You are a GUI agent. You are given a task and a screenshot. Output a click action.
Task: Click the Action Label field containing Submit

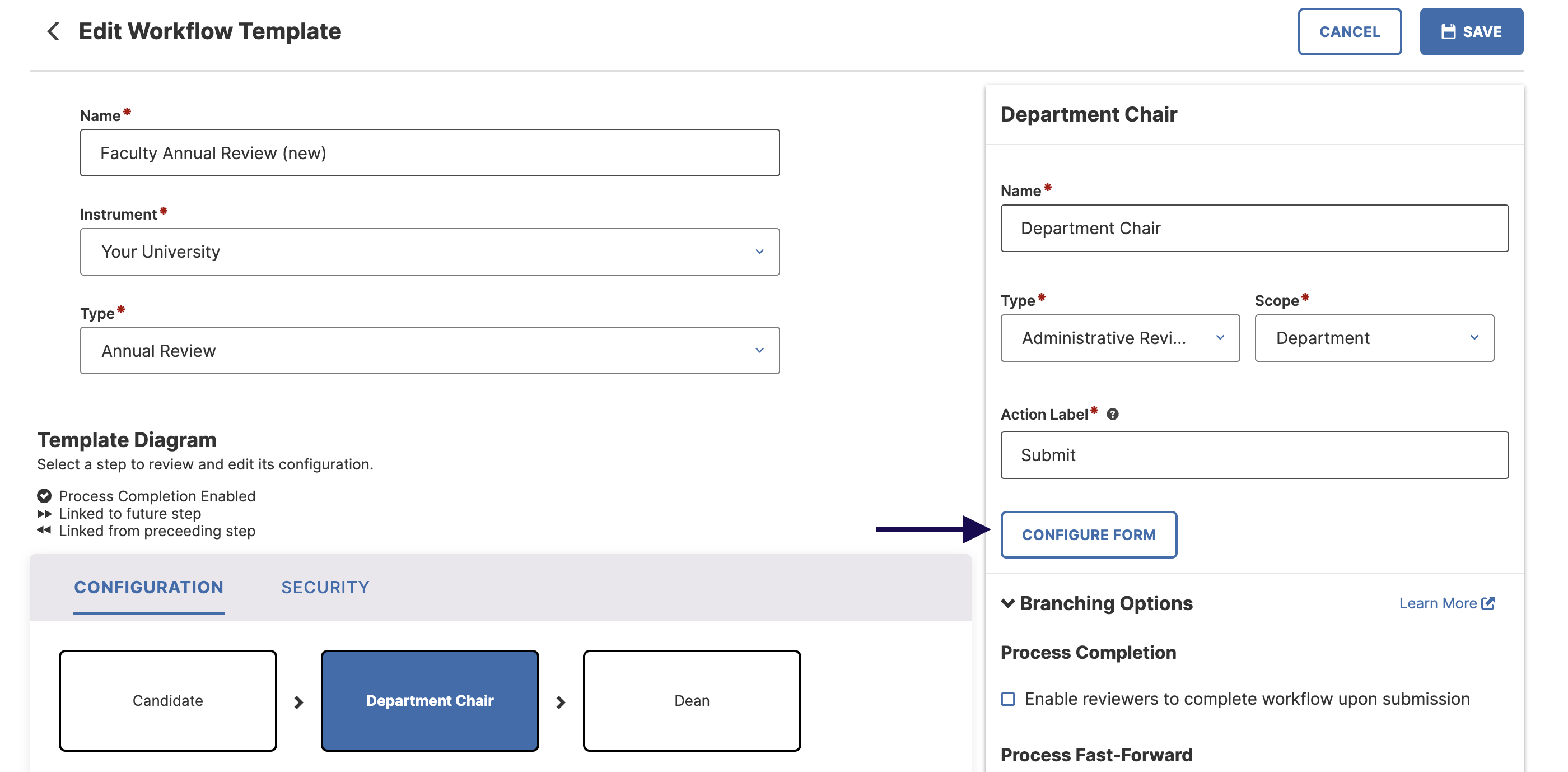(x=1254, y=455)
